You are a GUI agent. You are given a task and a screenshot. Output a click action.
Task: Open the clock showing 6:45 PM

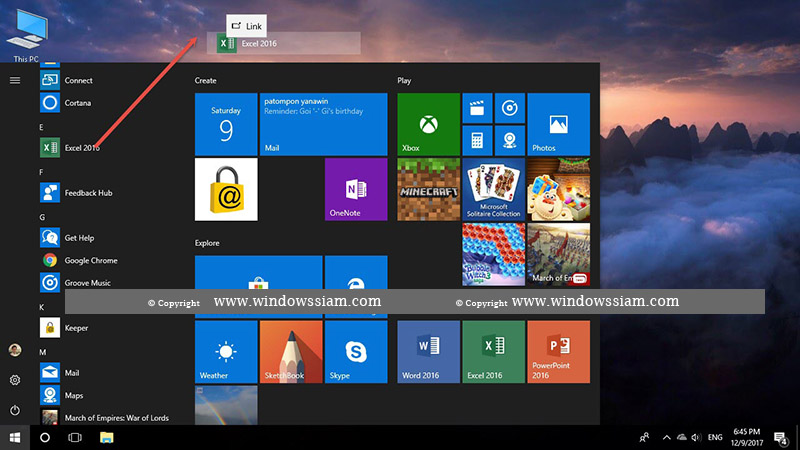coord(746,437)
